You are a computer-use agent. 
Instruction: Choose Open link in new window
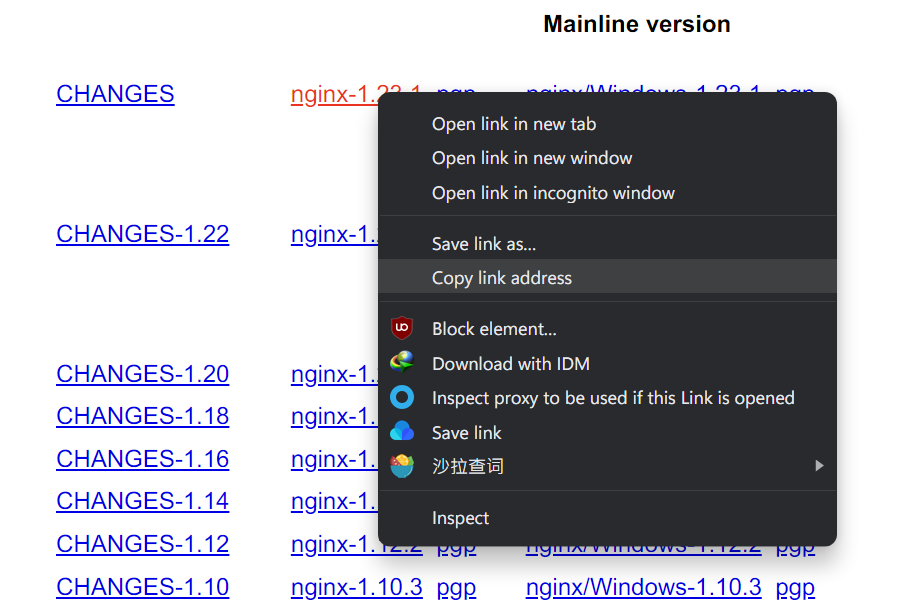531,158
